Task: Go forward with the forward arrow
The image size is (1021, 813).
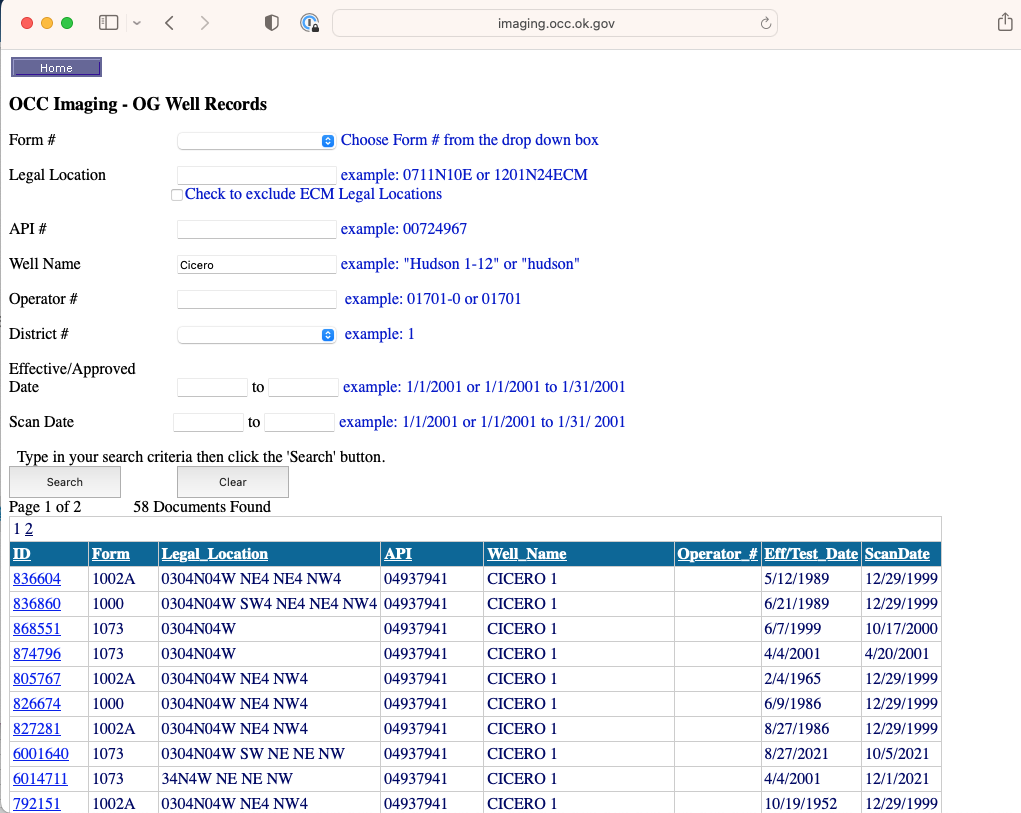Action: pyautogui.click(x=204, y=23)
